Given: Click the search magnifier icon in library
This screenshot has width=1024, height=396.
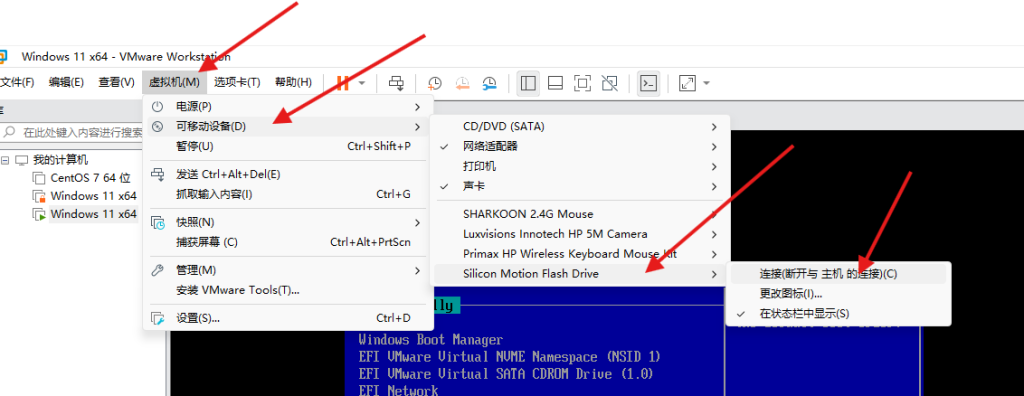Looking at the screenshot, I should tap(9, 132).
